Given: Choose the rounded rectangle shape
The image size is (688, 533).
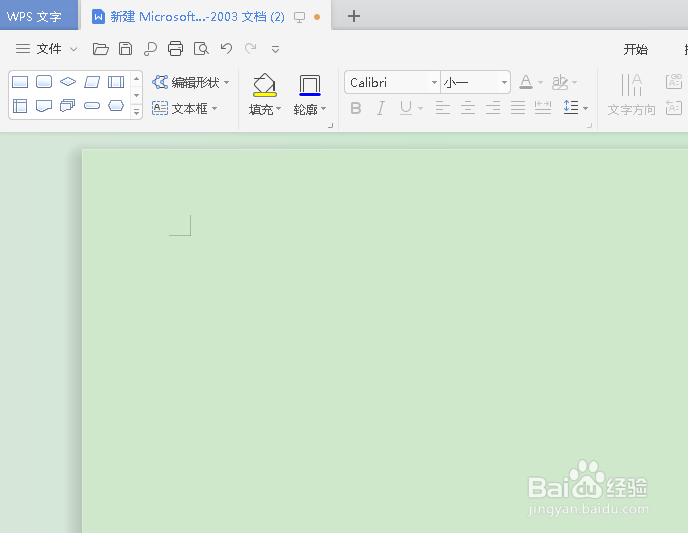Looking at the screenshot, I should (x=44, y=82).
